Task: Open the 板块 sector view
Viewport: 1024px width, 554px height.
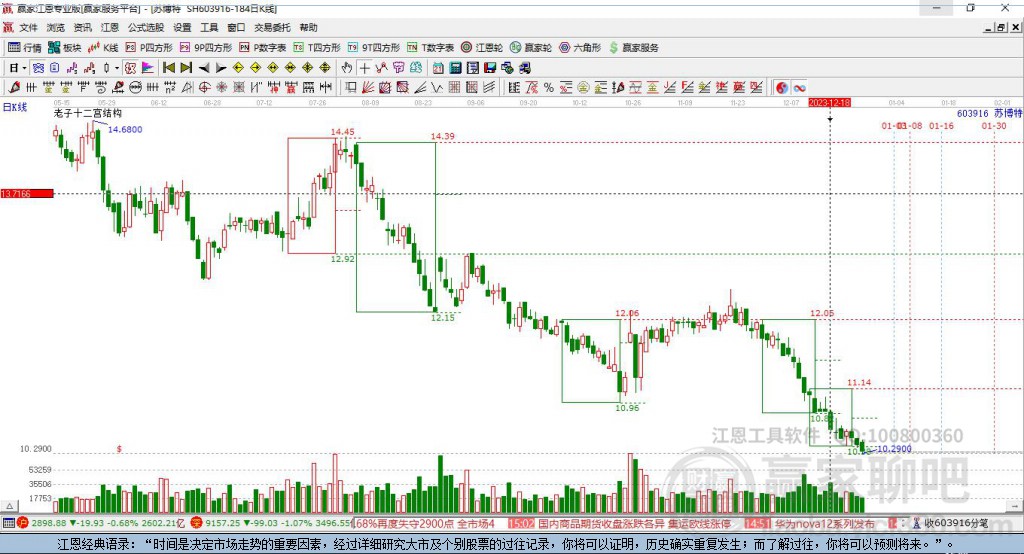Action: [x=65, y=48]
